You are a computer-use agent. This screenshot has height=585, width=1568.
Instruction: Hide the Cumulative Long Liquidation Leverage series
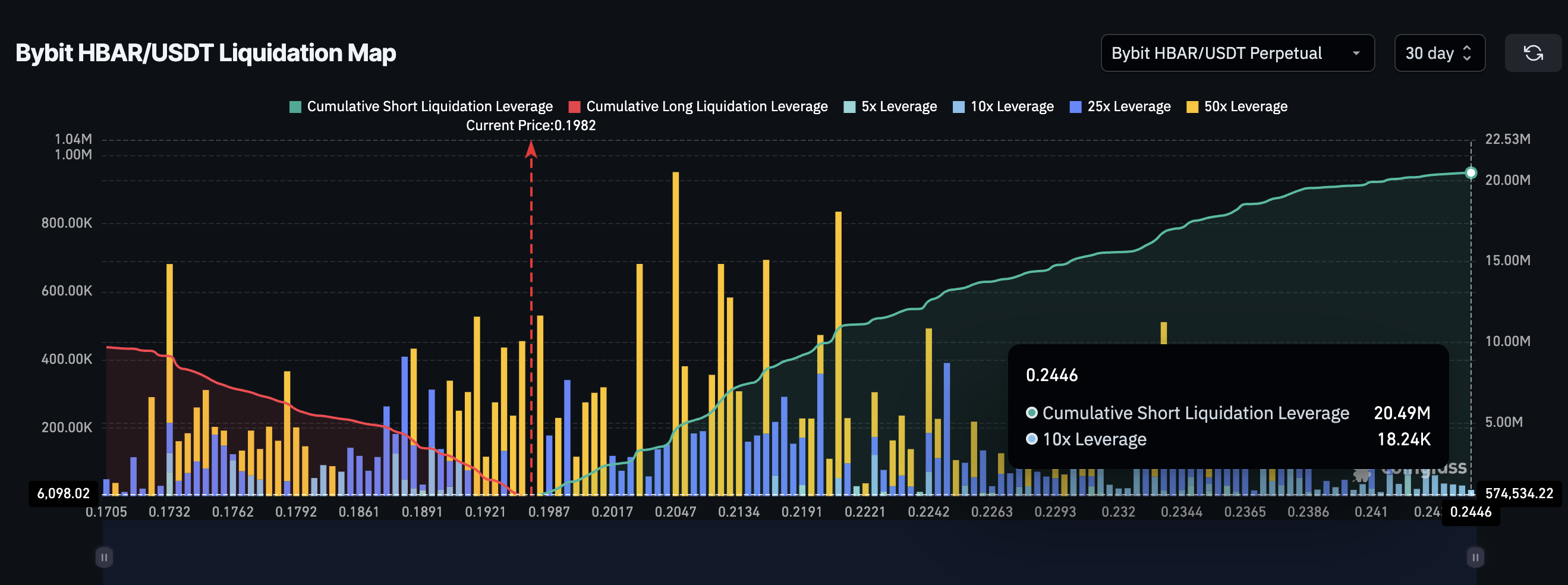[x=698, y=106]
